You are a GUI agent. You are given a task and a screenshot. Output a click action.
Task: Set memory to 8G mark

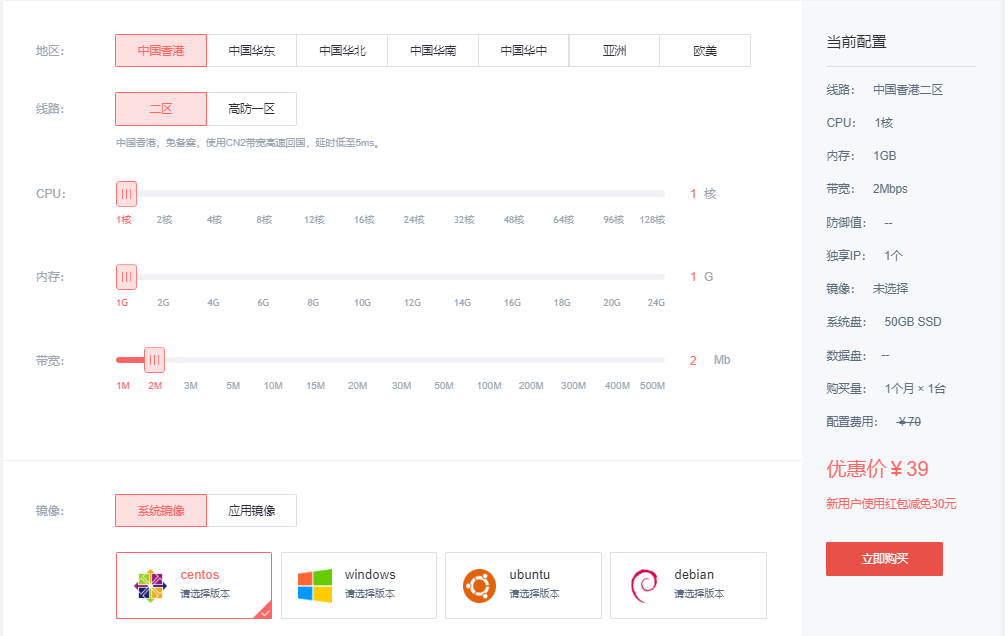coord(313,303)
